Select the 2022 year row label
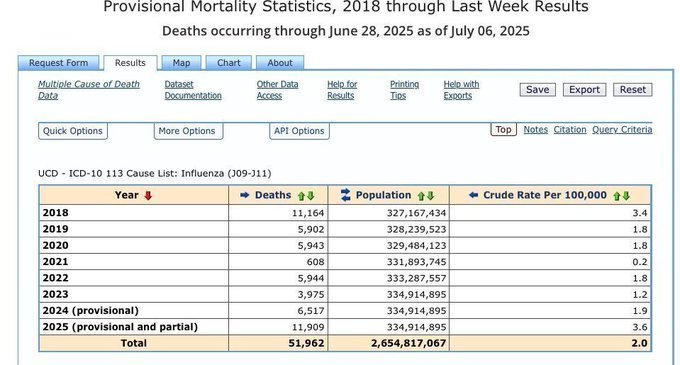Viewport: 680px width, 365px height. 56,278
